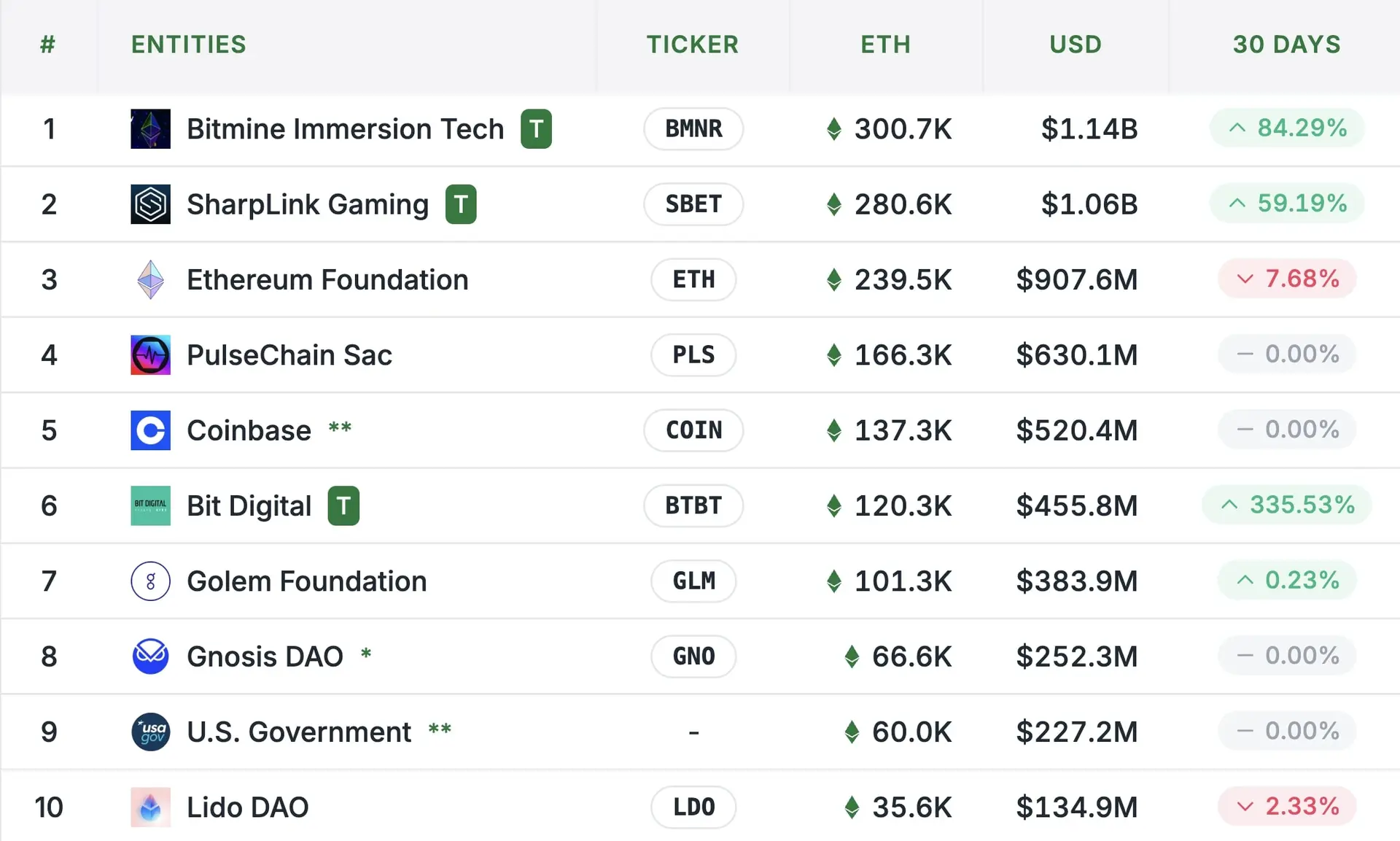This screenshot has width=1400, height=841.
Task: Sort the table by the 30 DAYS column
Action: pyautogui.click(x=1287, y=44)
